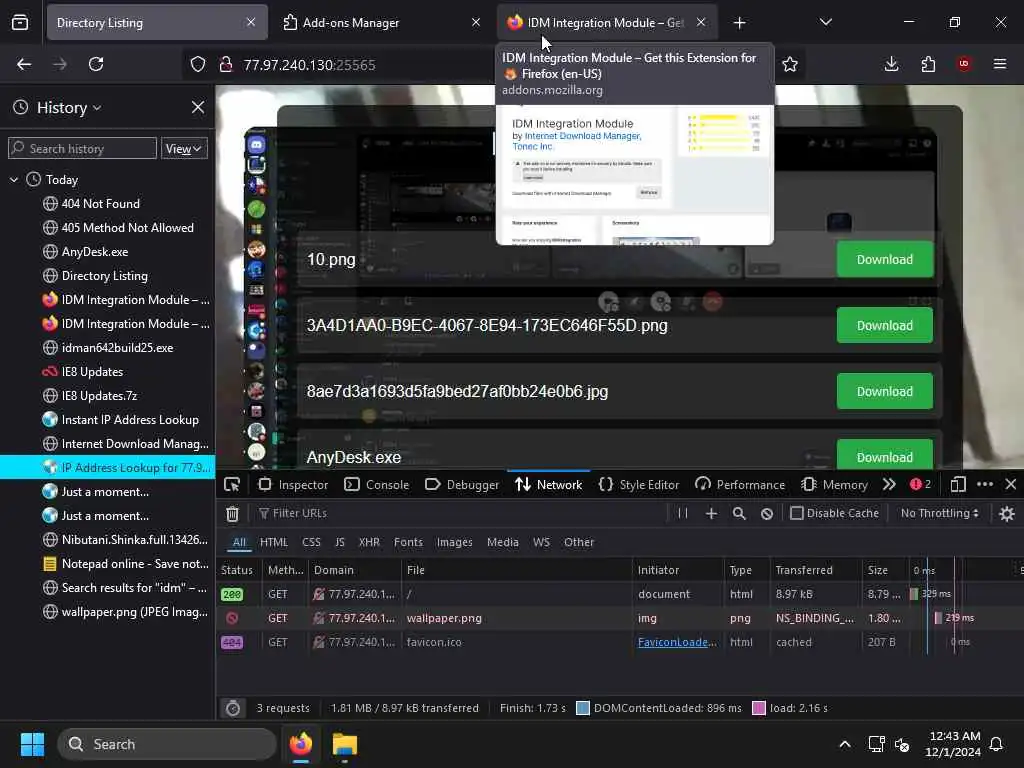
Task: Open Firefox View tab overview icon
Action: coord(20,23)
